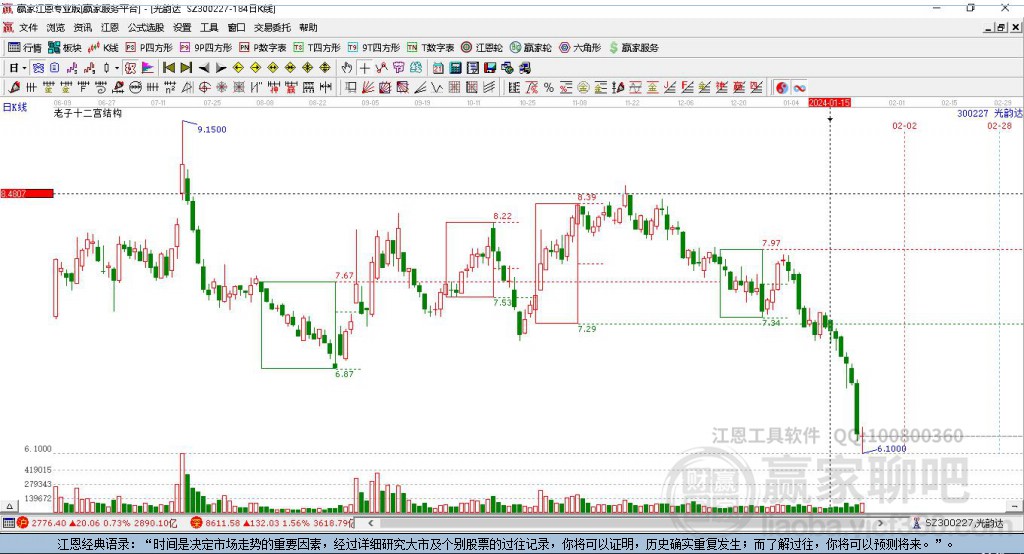The width and height of the screenshot is (1024, 554).
Task: Click the pink trophy icon
Action: tap(398, 68)
